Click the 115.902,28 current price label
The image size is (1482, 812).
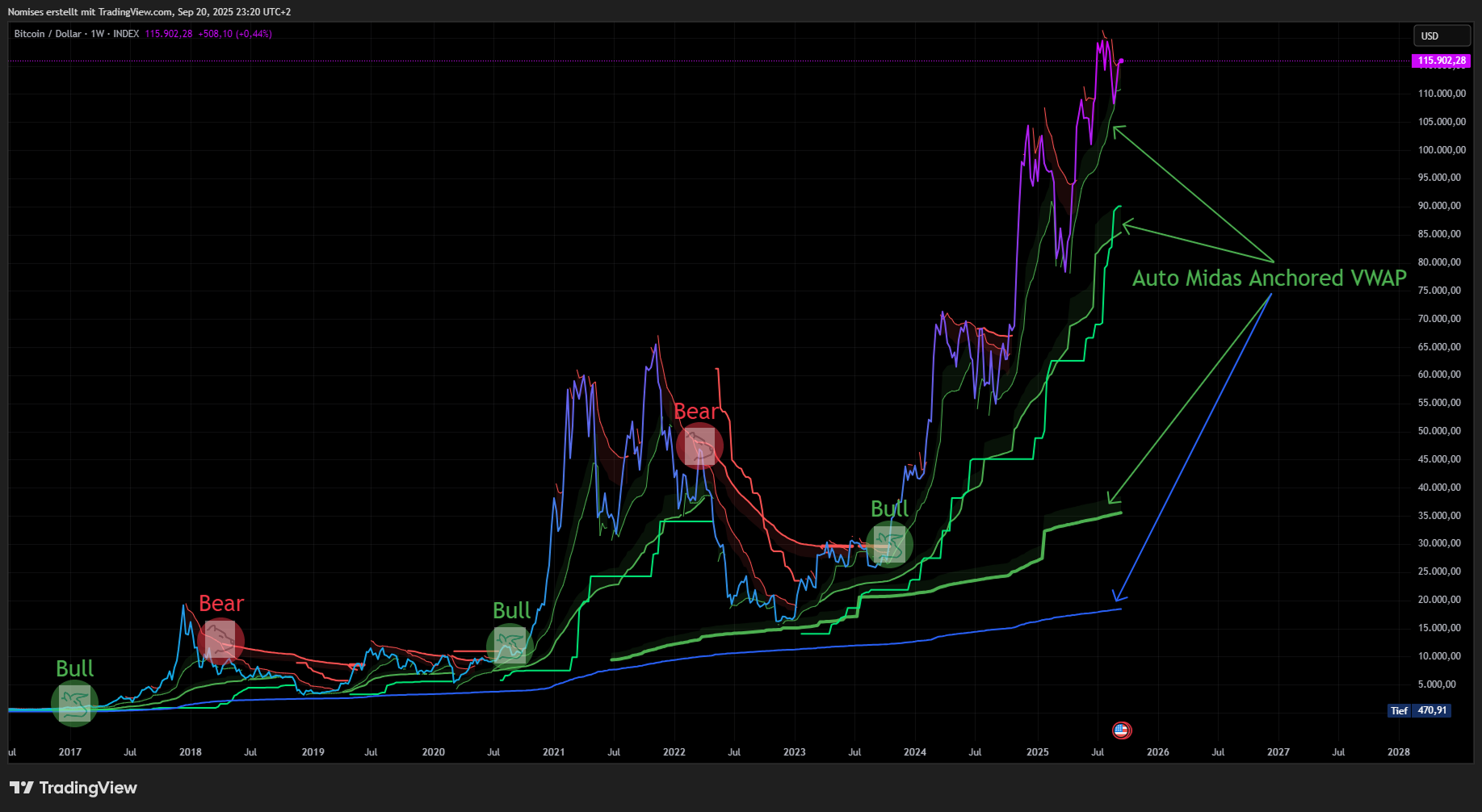1441,61
